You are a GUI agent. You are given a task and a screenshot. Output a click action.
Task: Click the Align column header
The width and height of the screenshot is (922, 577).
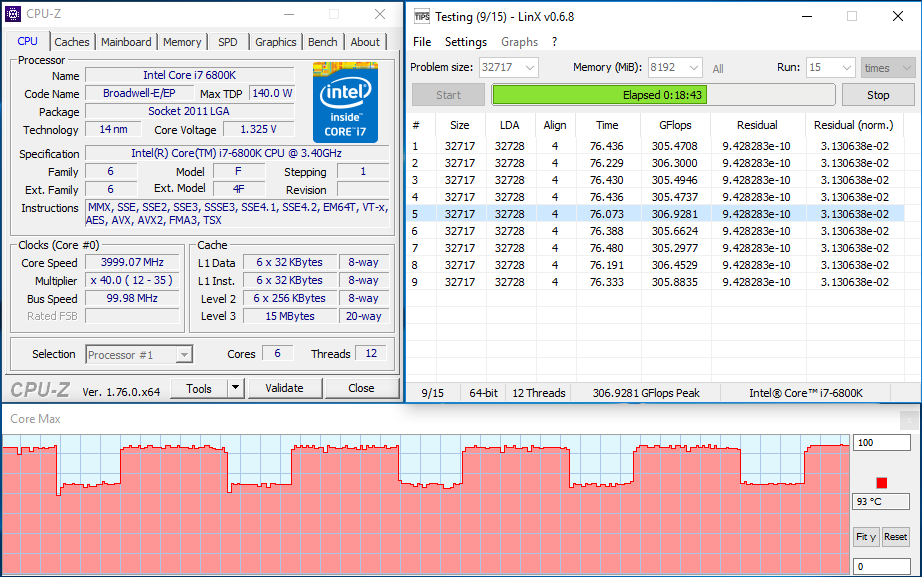tap(554, 125)
